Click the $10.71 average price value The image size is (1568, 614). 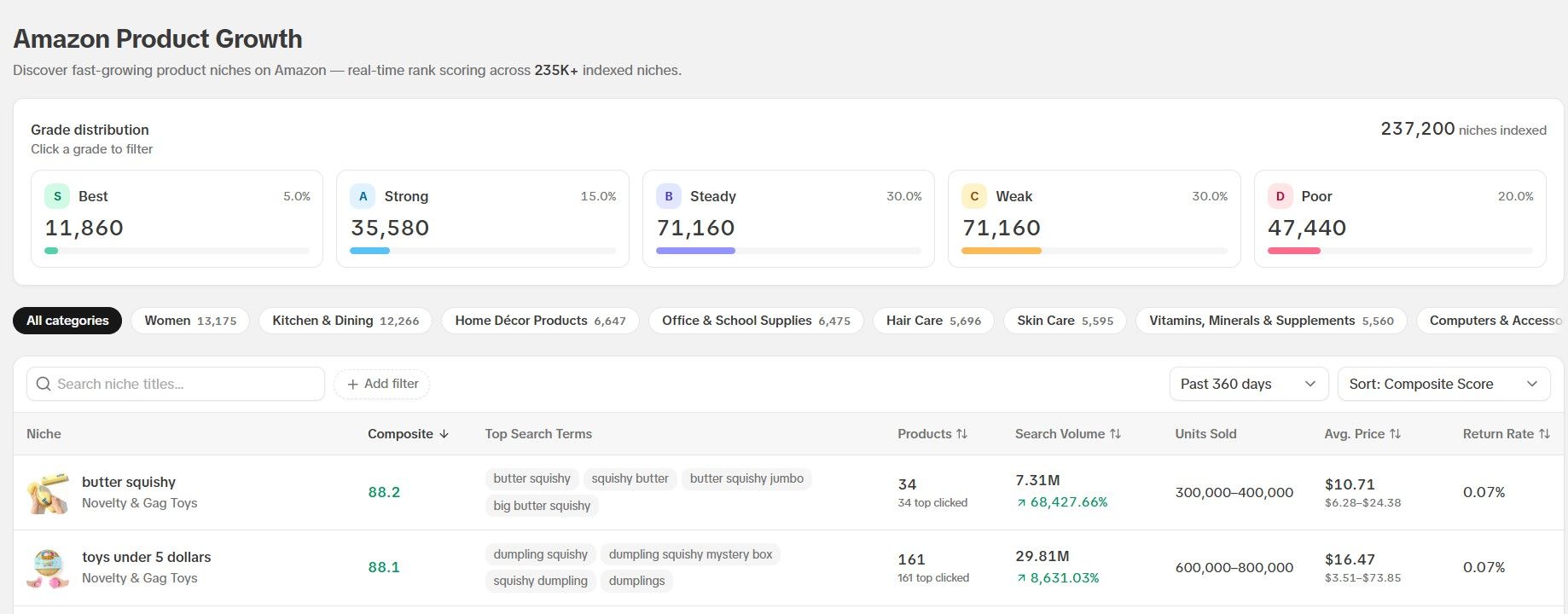[1350, 484]
